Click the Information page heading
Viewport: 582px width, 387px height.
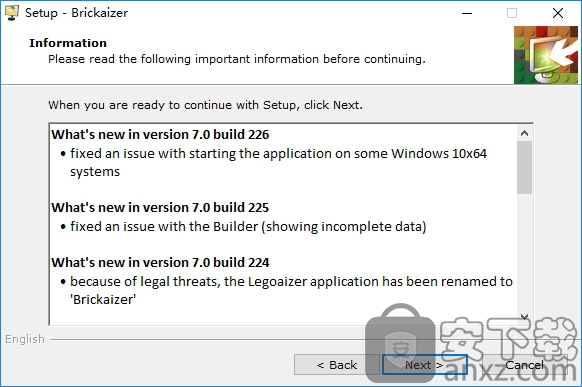[x=68, y=43]
